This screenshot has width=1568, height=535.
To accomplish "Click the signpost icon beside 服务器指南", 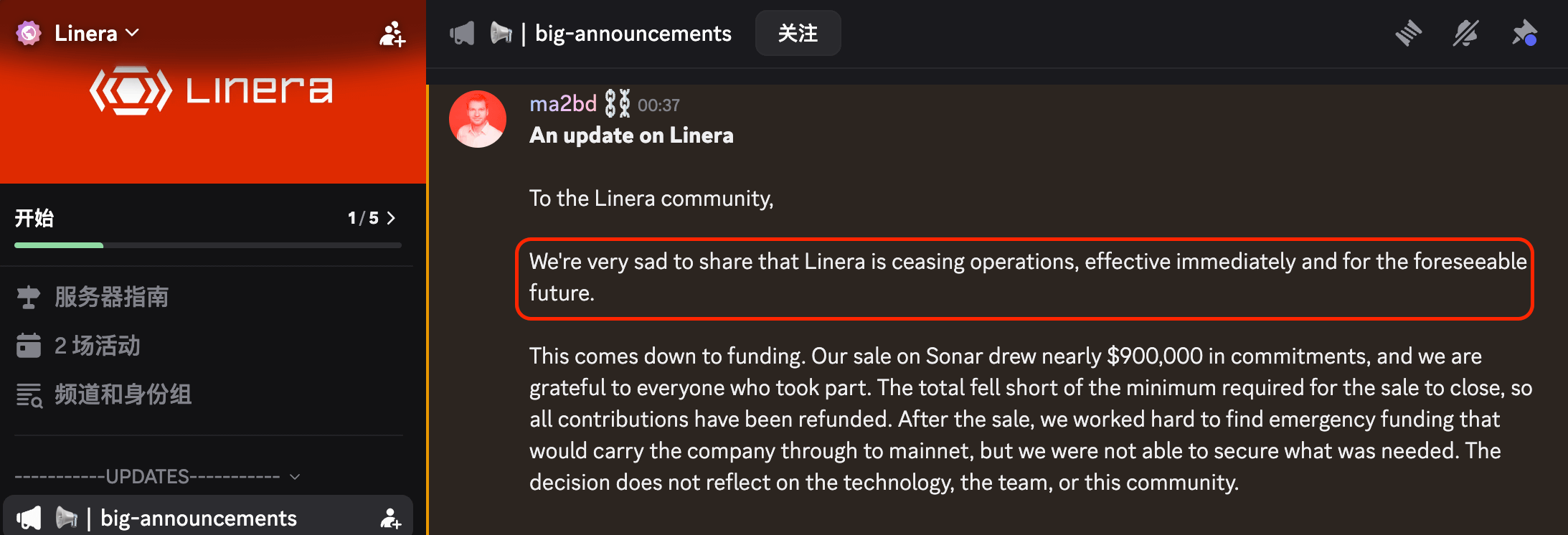I will pos(28,297).
